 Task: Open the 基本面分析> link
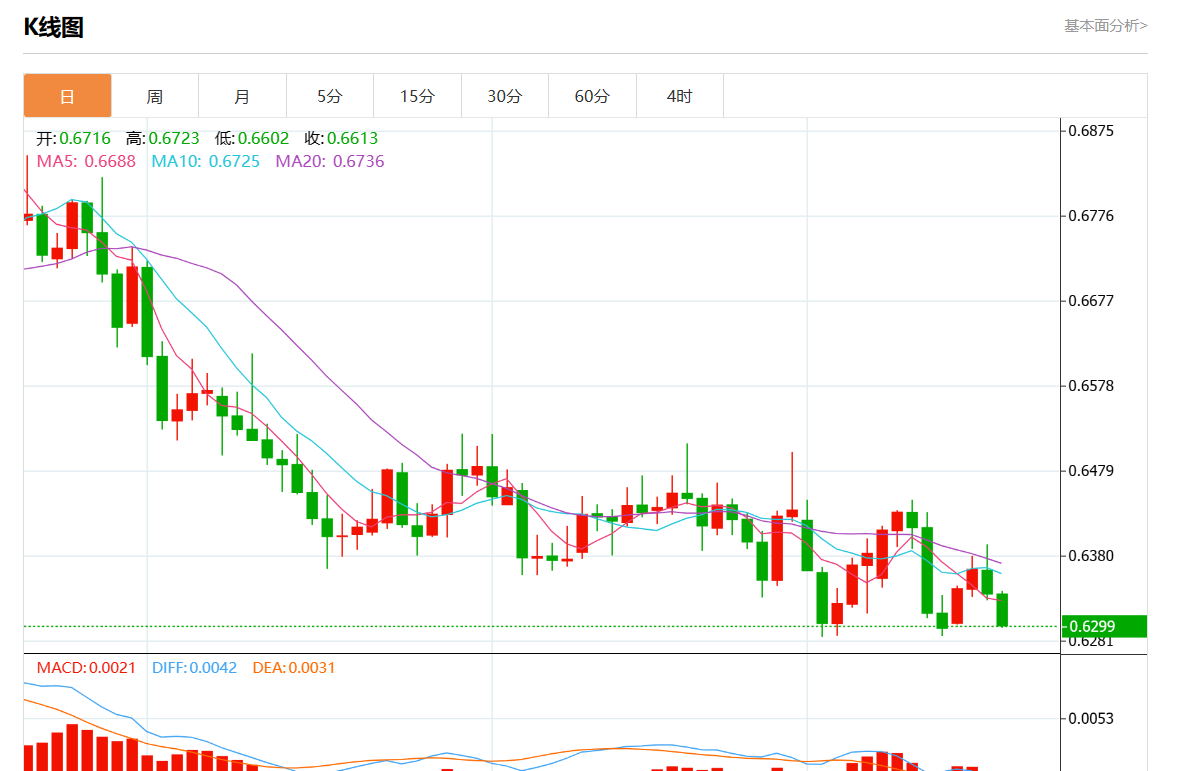coord(1106,26)
